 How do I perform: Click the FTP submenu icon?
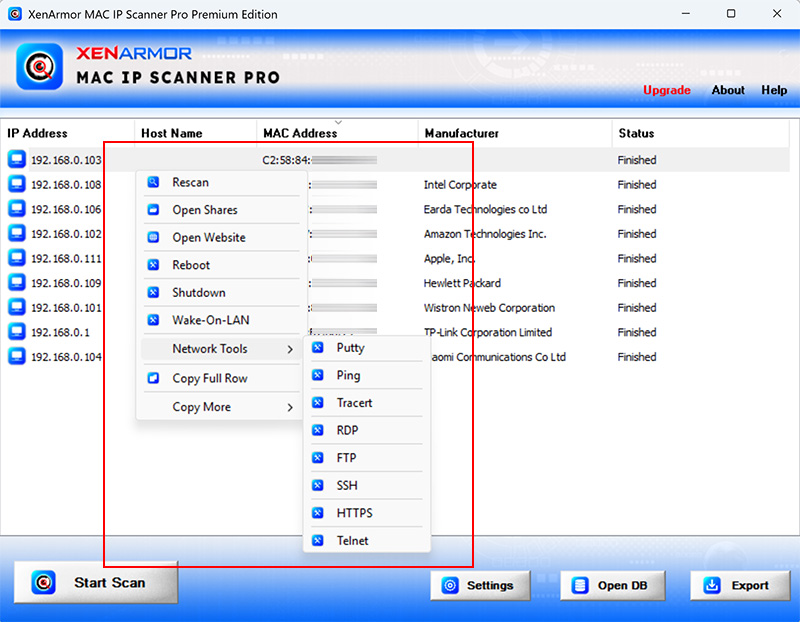317,458
